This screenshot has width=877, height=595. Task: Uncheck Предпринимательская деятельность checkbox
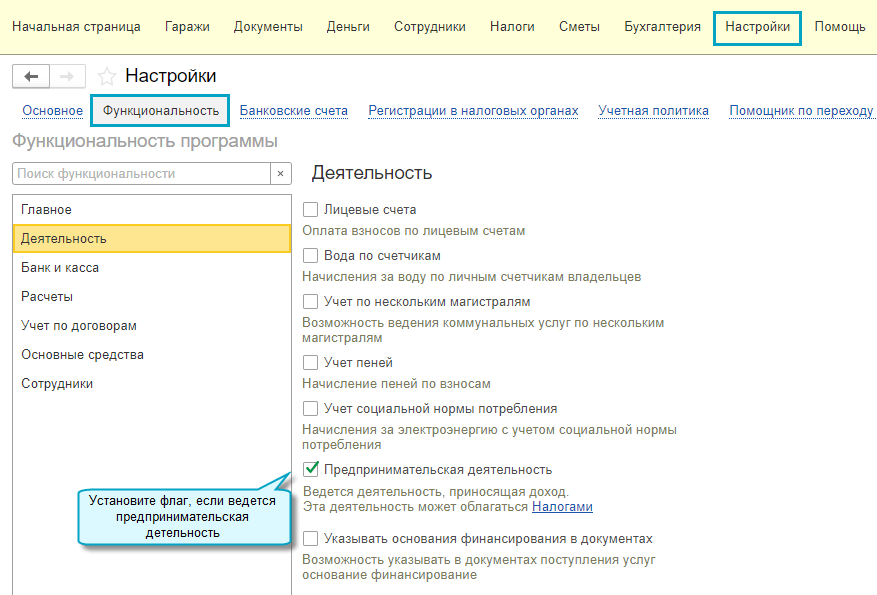tap(310, 469)
